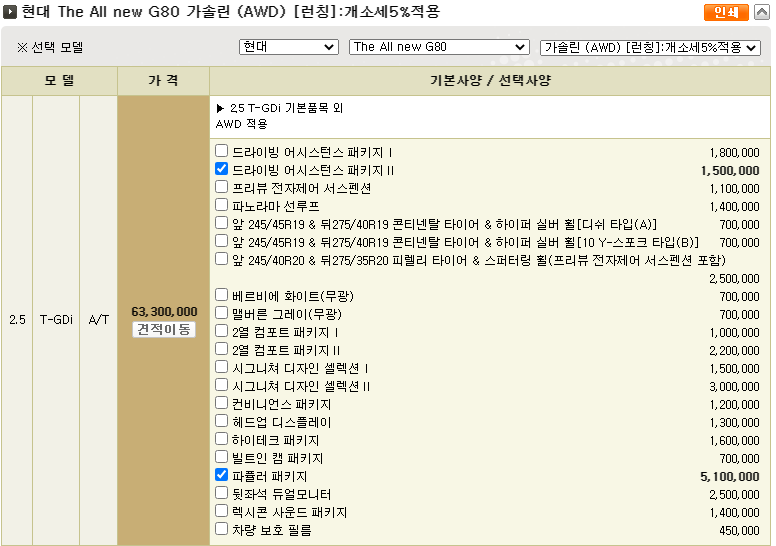Click the page title arrow icon

(x=9, y=12)
